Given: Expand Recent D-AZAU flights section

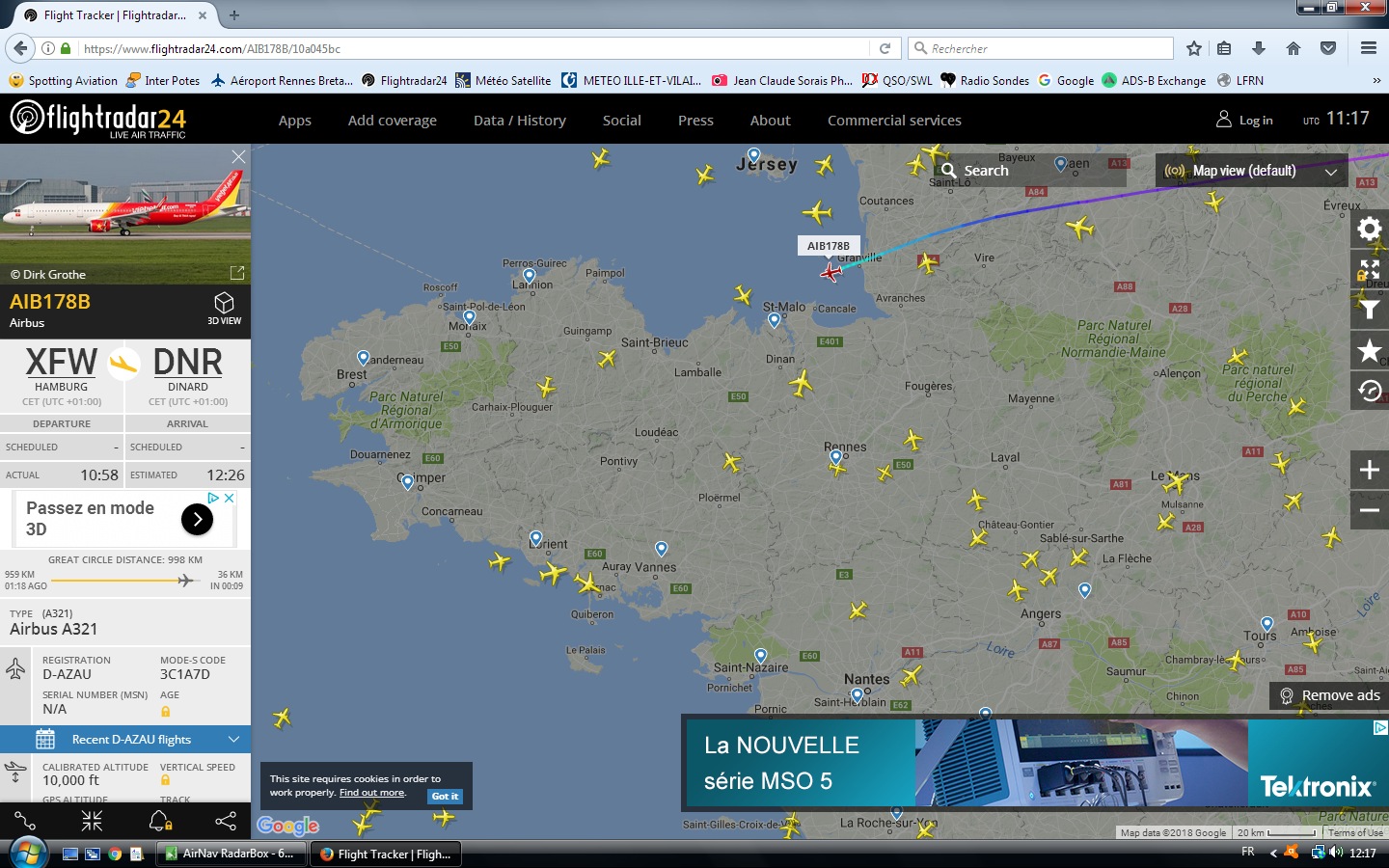Looking at the screenshot, I should pyautogui.click(x=125, y=740).
